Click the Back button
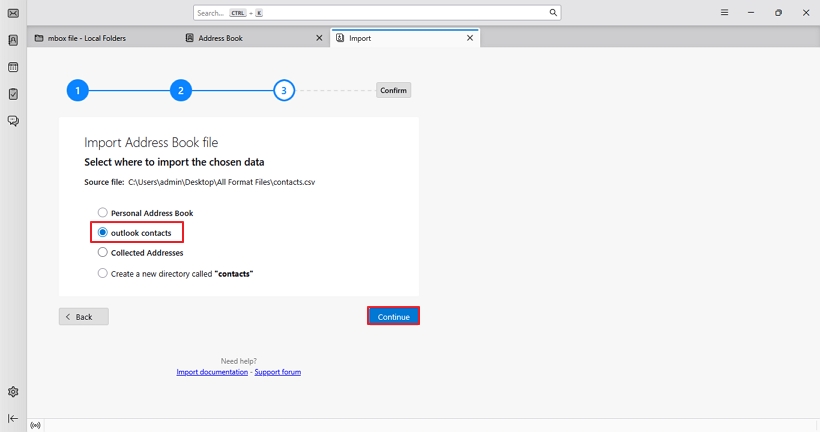 84,316
